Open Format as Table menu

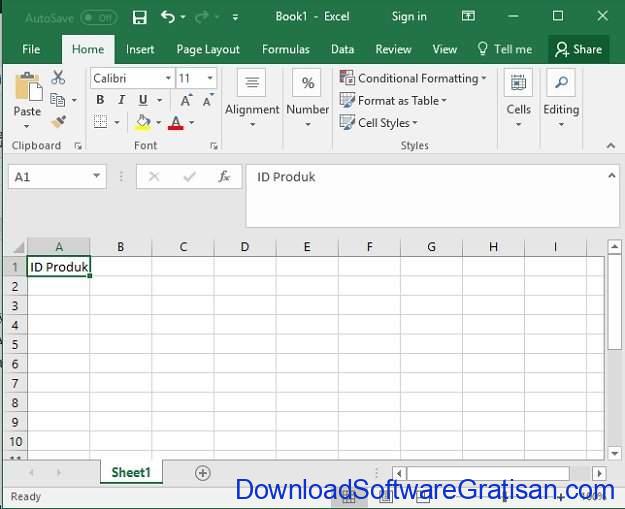(393, 100)
